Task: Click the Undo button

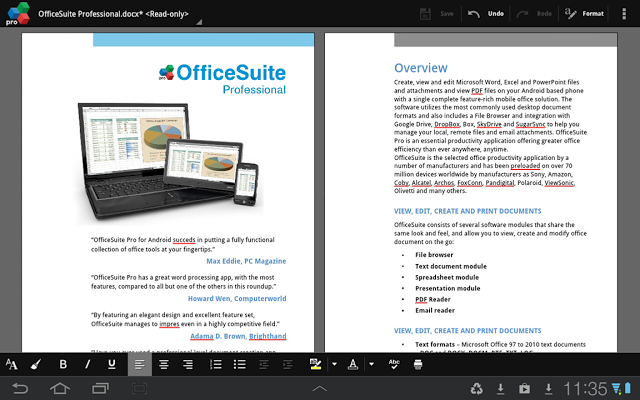Action: pos(486,14)
